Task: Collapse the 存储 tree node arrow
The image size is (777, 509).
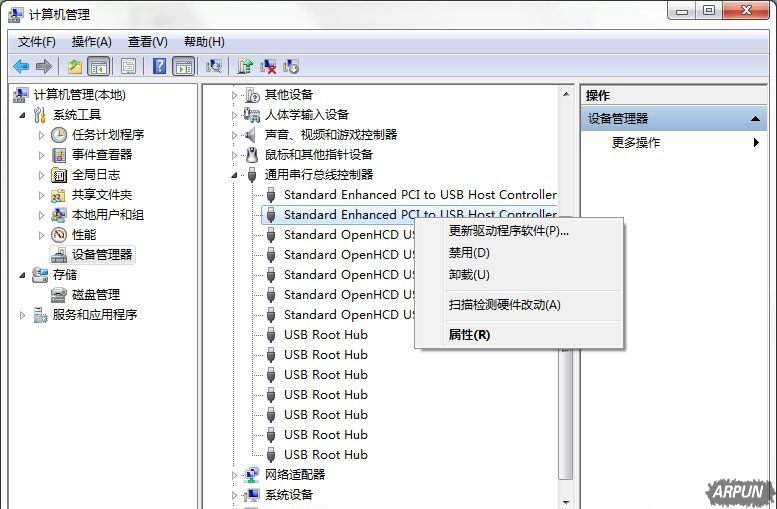Action: [x=22, y=275]
